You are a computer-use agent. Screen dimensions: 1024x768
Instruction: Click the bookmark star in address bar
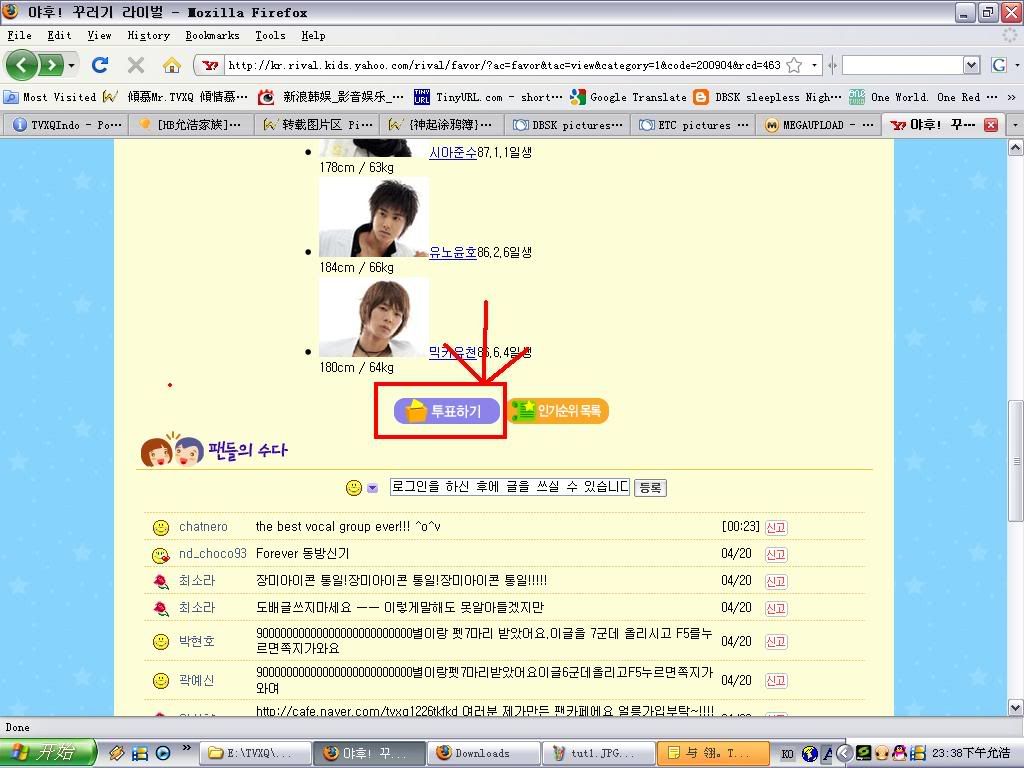pyautogui.click(x=794, y=65)
